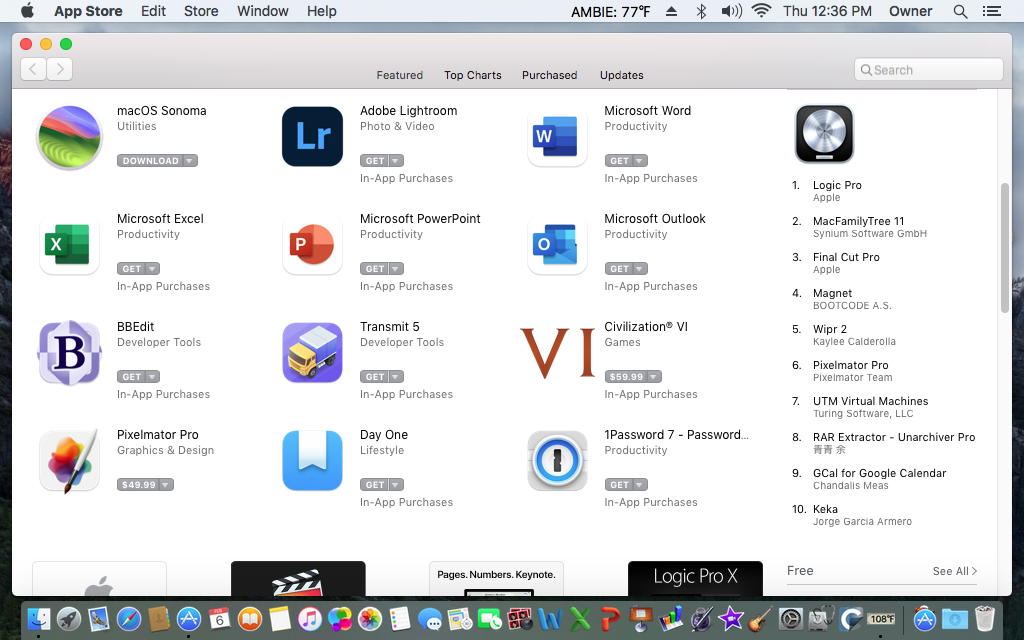This screenshot has width=1024, height=640.
Task: Switch to the Purchased tab
Action: pyautogui.click(x=549, y=75)
